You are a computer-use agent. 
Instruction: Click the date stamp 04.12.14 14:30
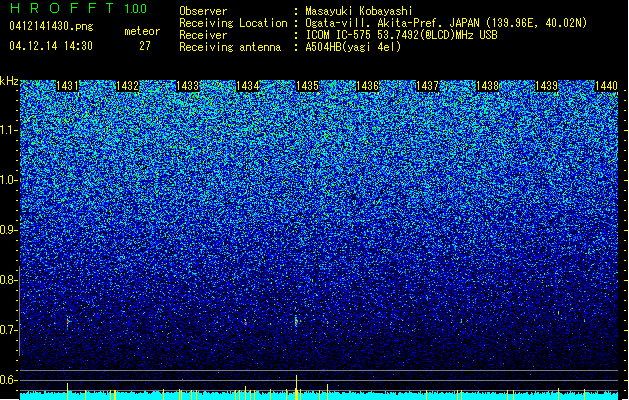[51, 46]
